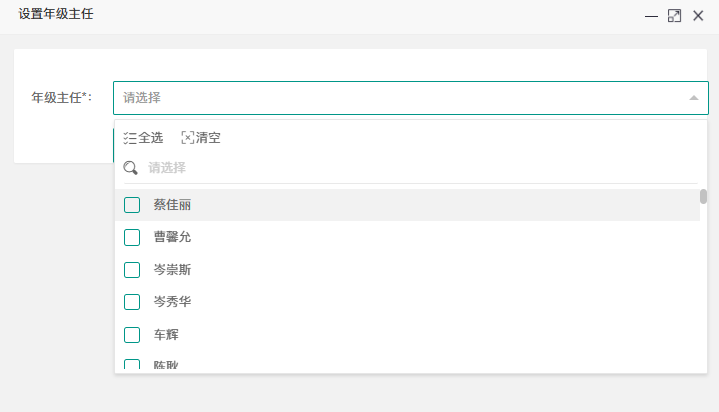The image size is (719, 412).
Task: Collapse the 年级主任 dropdown using its arrow
Action: 694,98
